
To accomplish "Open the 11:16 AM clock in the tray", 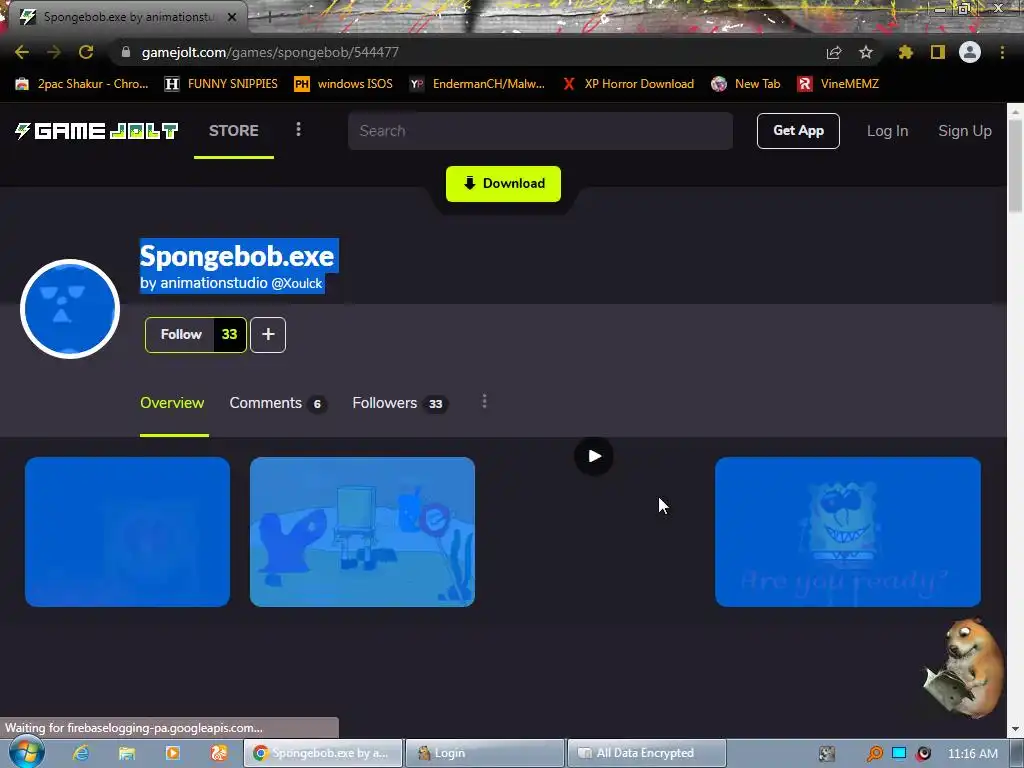I will click(972, 753).
